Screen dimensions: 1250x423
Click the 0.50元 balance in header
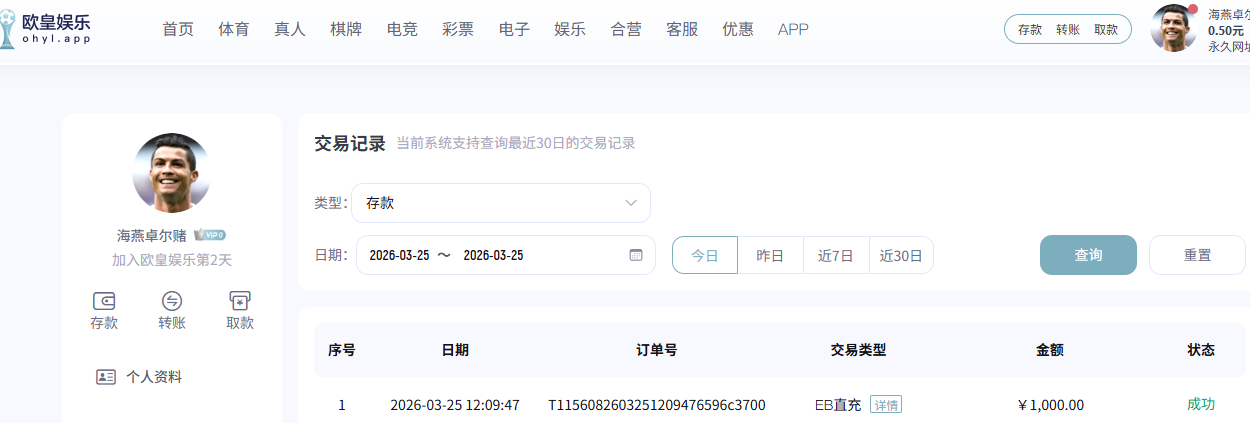coord(1226,30)
